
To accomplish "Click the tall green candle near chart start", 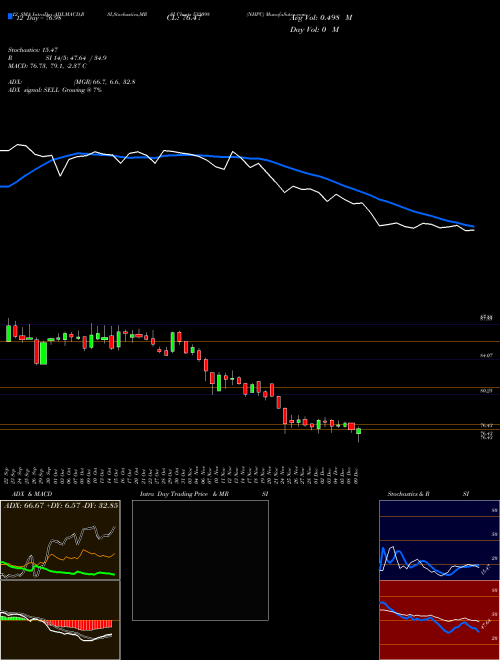I will 43,353.
